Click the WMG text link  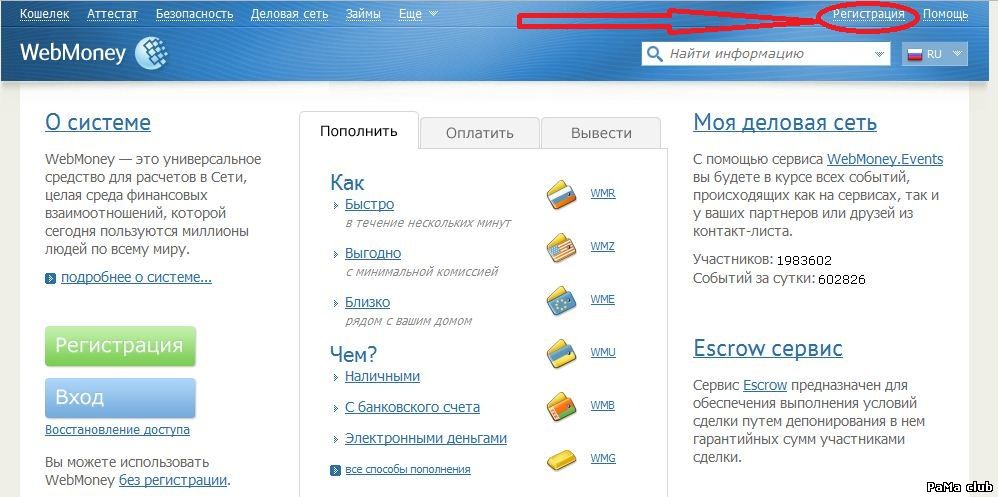tap(603, 458)
